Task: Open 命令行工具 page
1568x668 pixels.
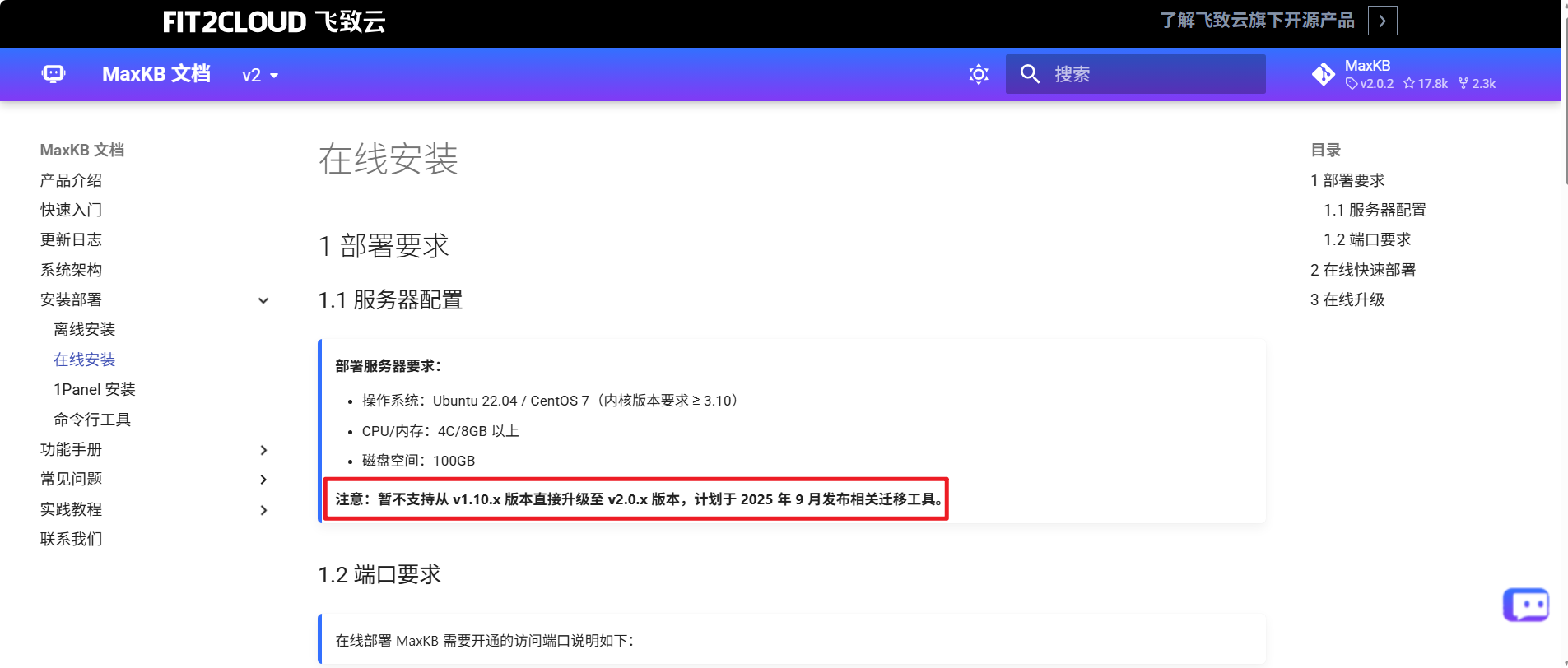Action: [92, 420]
